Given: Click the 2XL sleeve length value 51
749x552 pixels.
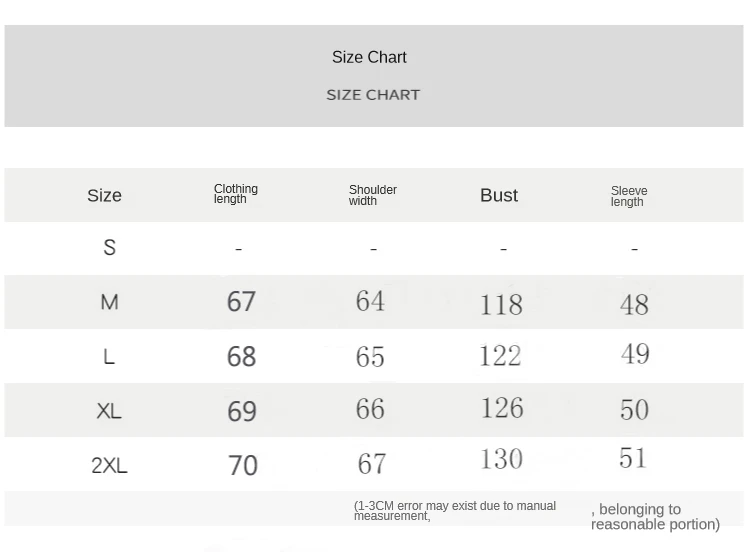Looking at the screenshot, I should (x=633, y=458).
